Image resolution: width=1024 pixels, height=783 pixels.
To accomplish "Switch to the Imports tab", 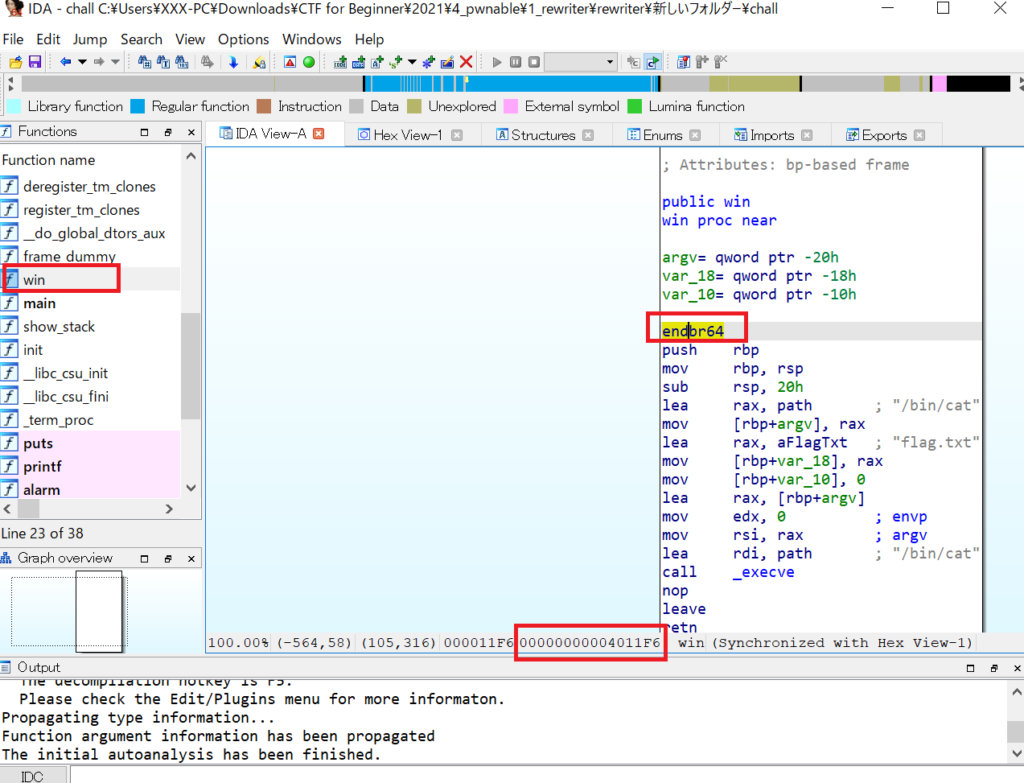I will [x=771, y=135].
